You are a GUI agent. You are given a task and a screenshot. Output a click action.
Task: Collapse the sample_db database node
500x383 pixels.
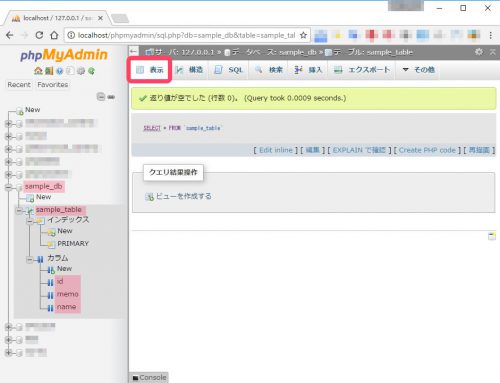click(x=9, y=187)
